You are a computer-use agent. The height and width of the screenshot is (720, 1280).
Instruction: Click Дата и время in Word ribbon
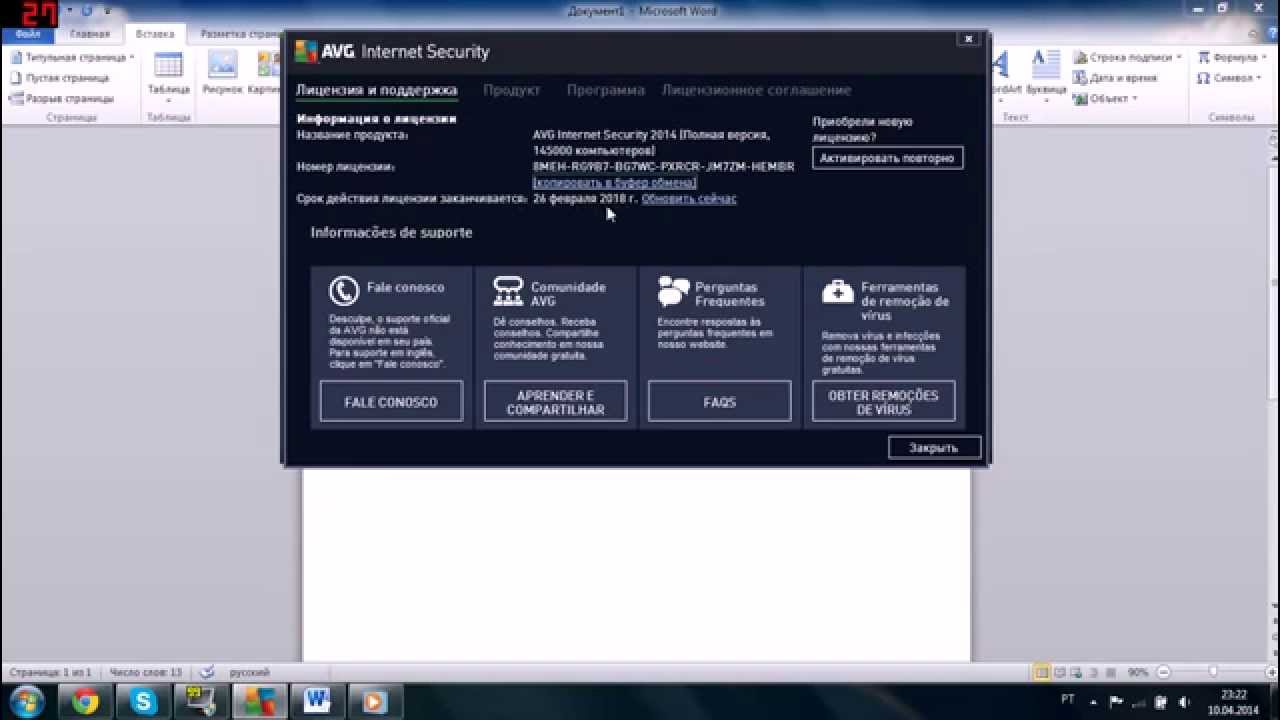(x=1115, y=78)
